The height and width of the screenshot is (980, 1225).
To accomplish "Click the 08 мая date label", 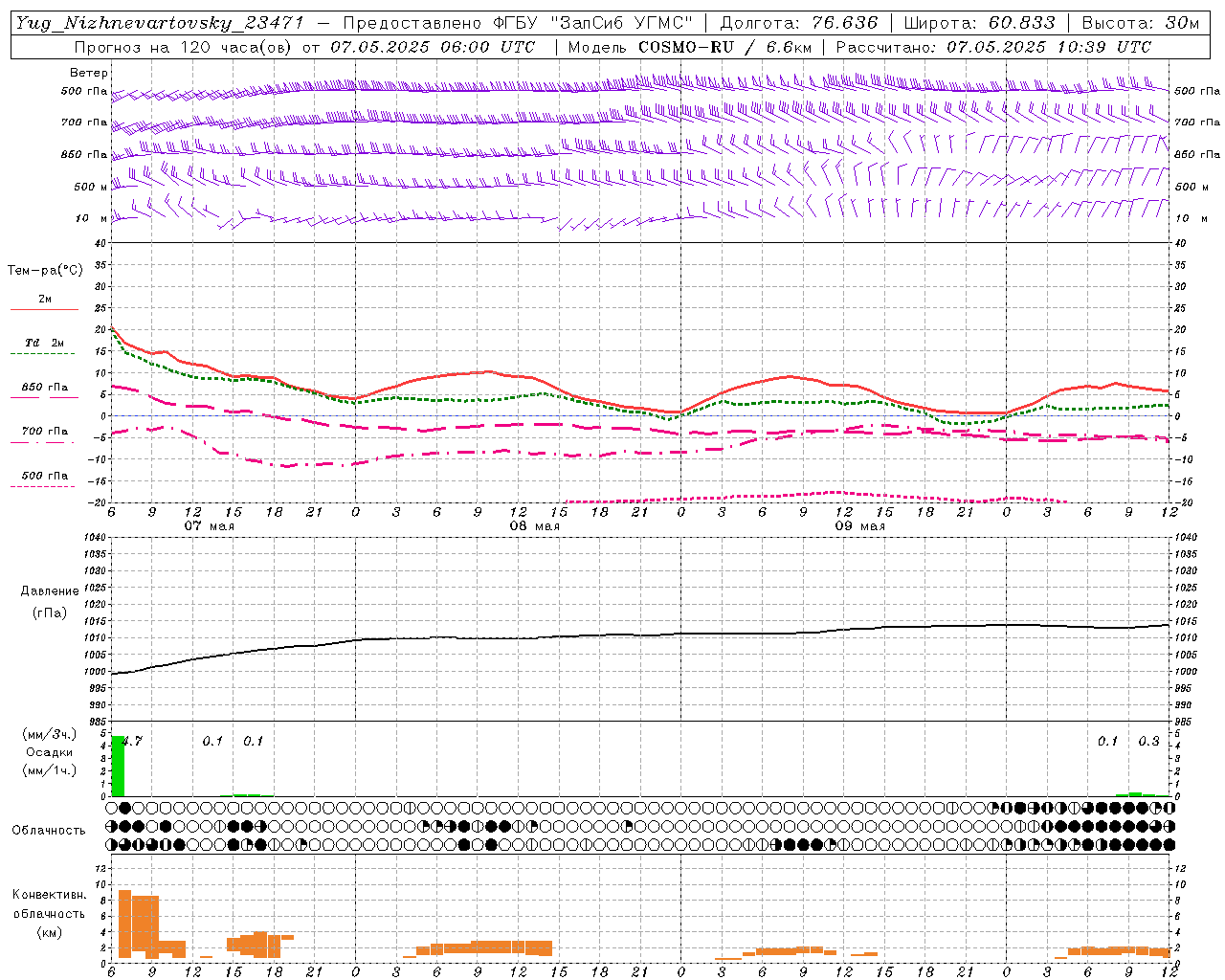I will pos(535,526).
